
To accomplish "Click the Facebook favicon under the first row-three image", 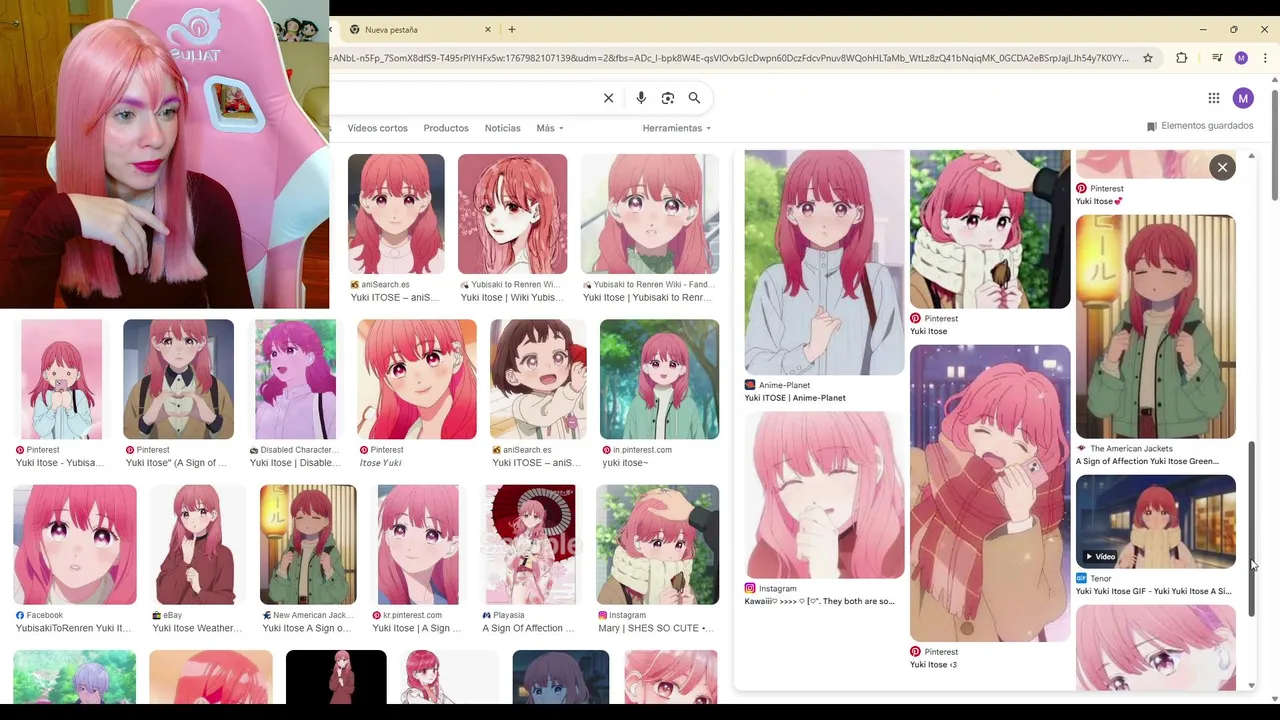I will [20, 615].
